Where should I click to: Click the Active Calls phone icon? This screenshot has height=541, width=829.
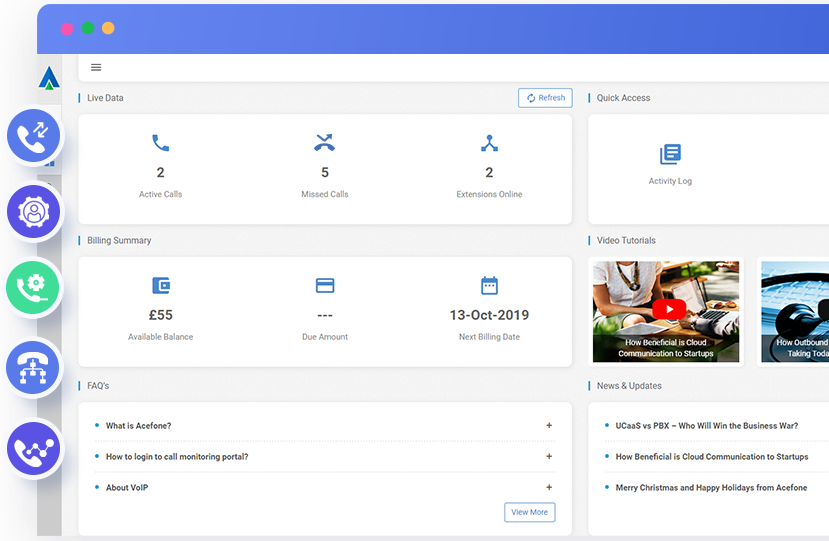click(x=160, y=143)
